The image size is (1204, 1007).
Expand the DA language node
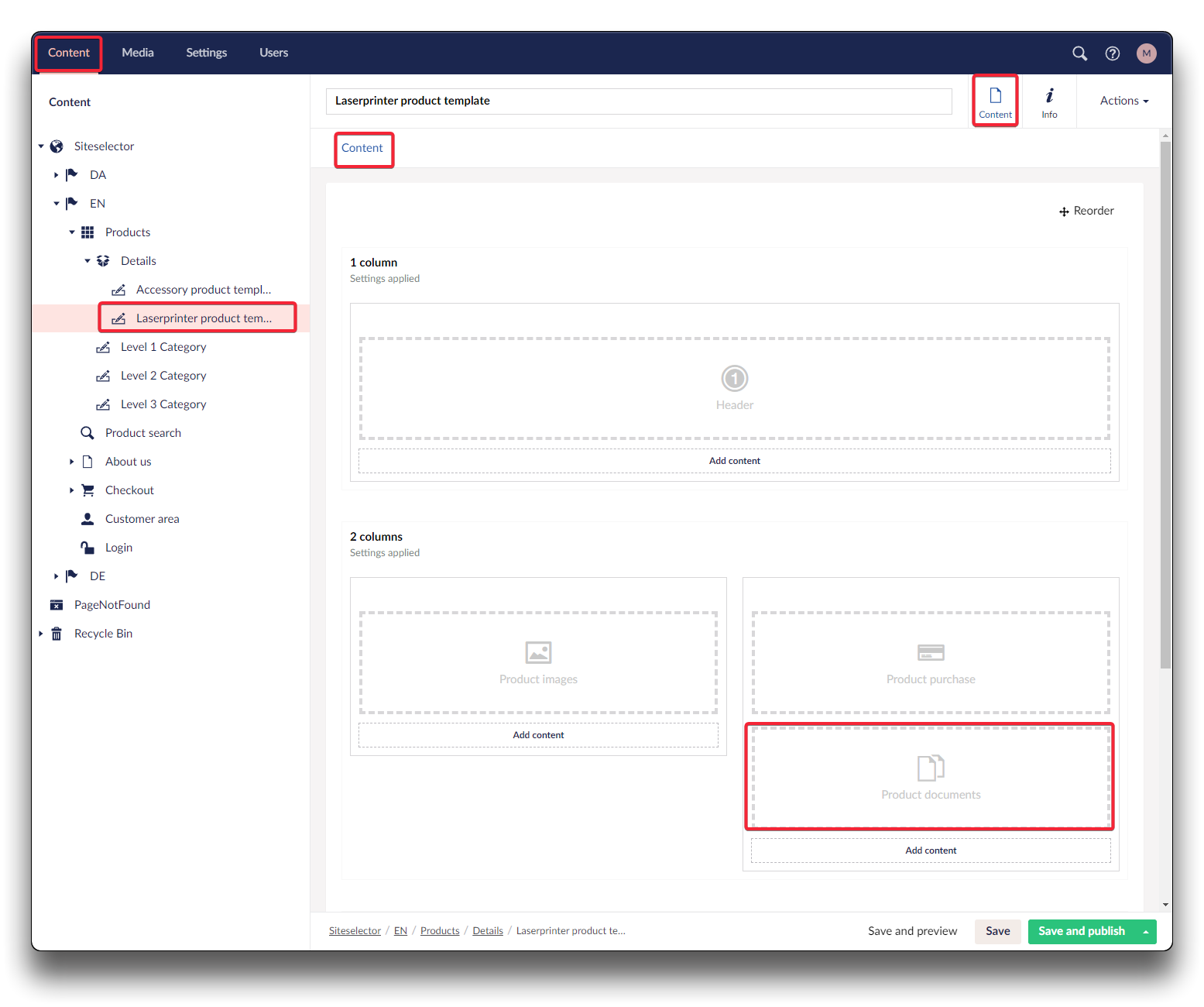(57, 175)
